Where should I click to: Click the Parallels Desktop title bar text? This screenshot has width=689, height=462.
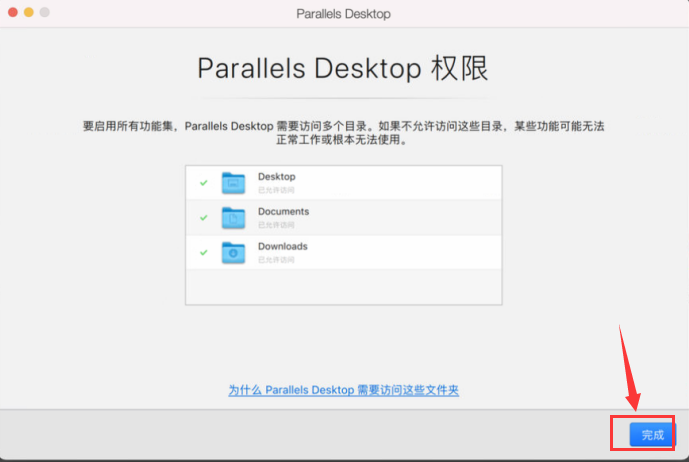pyautogui.click(x=344, y=14)
